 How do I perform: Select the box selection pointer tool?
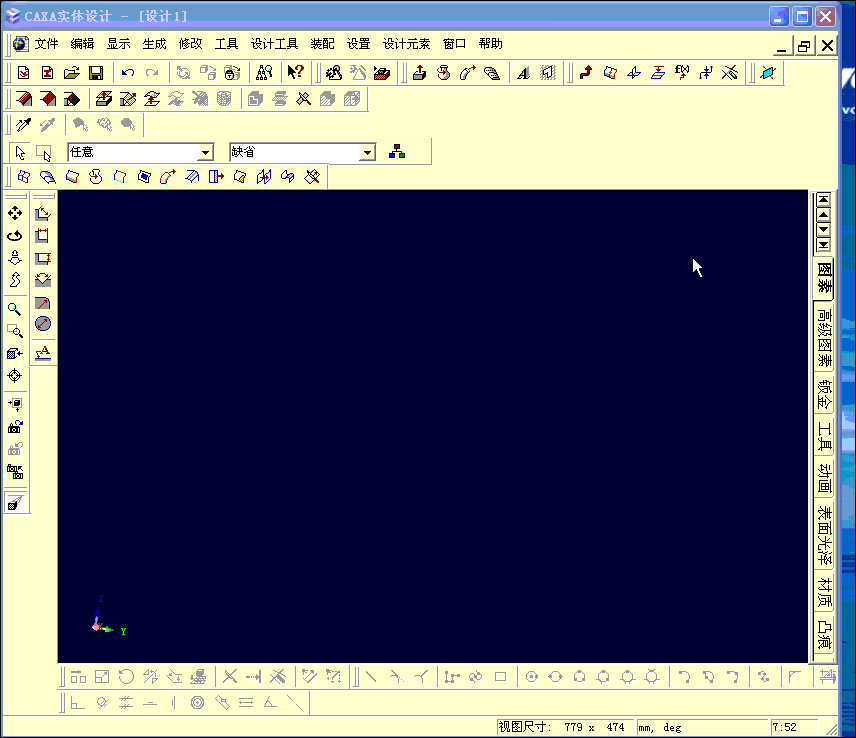coord(44,152)
